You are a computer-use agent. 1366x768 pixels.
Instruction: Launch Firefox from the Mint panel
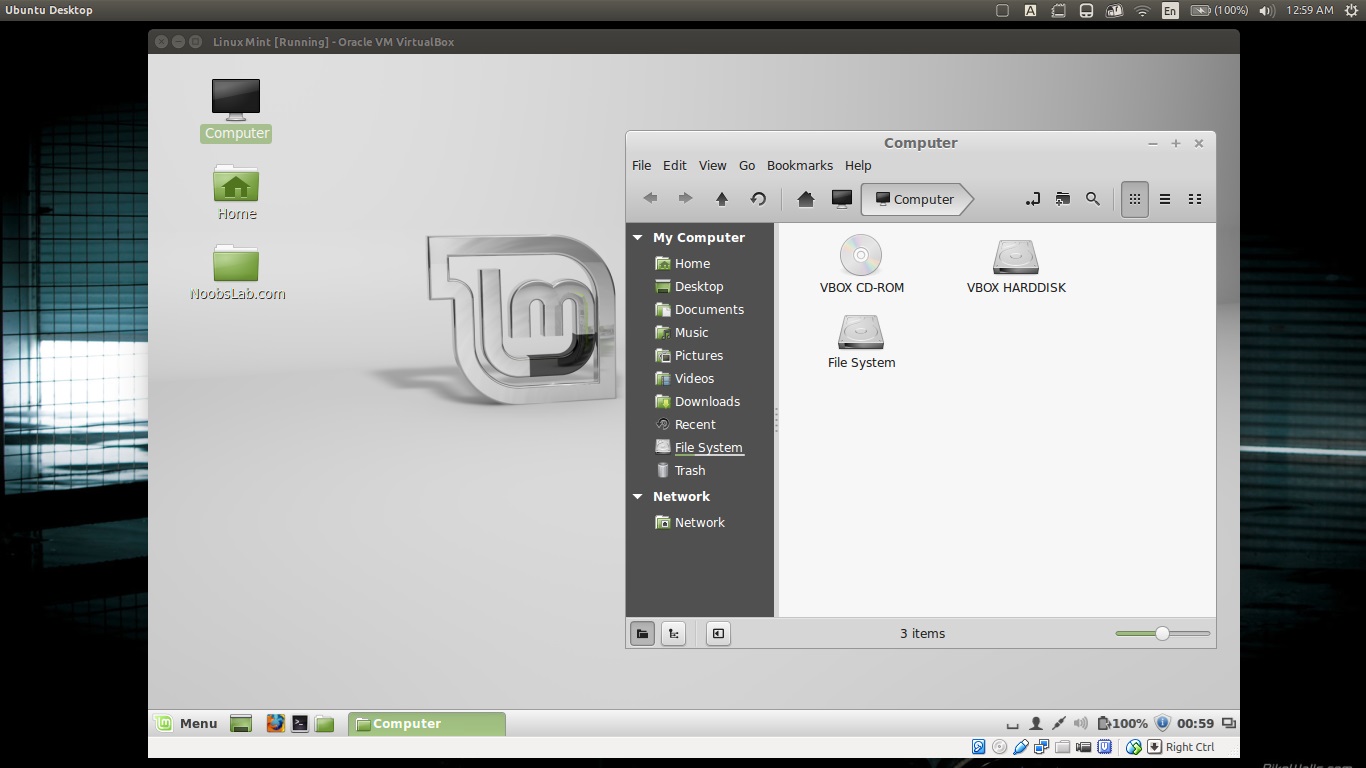coord(275,723)
